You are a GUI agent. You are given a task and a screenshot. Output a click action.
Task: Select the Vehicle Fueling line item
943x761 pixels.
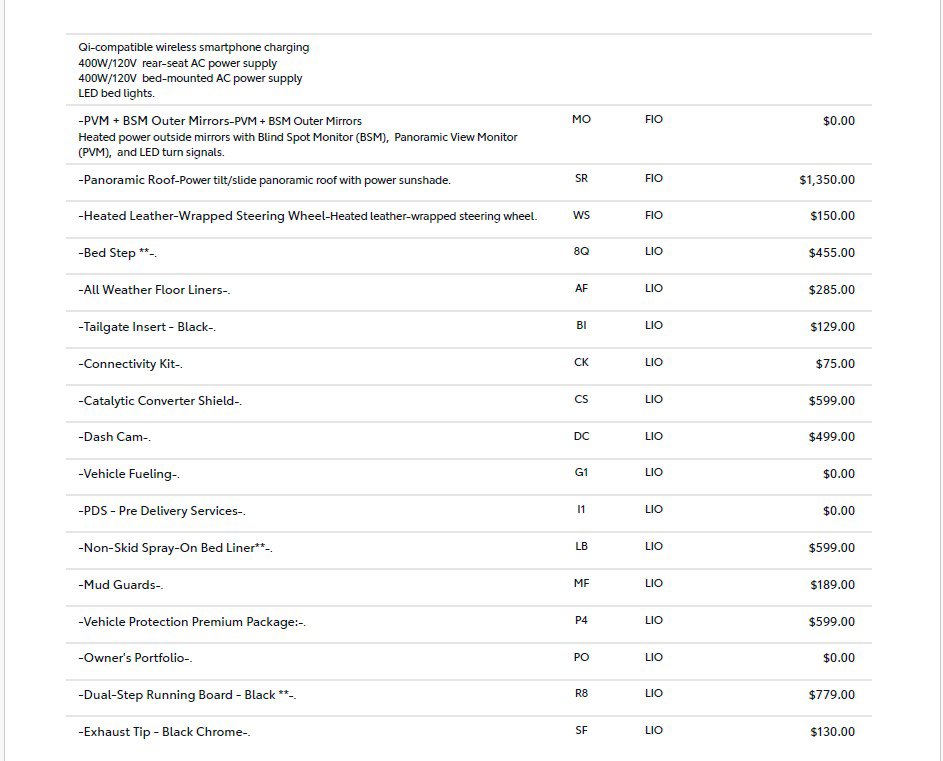[x=129, y=474]
